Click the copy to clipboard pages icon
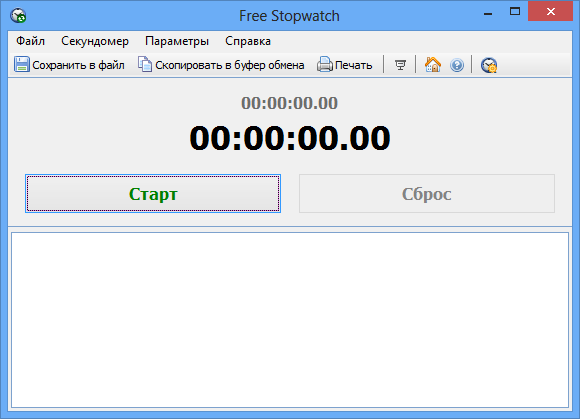 [x=145, y=64]
